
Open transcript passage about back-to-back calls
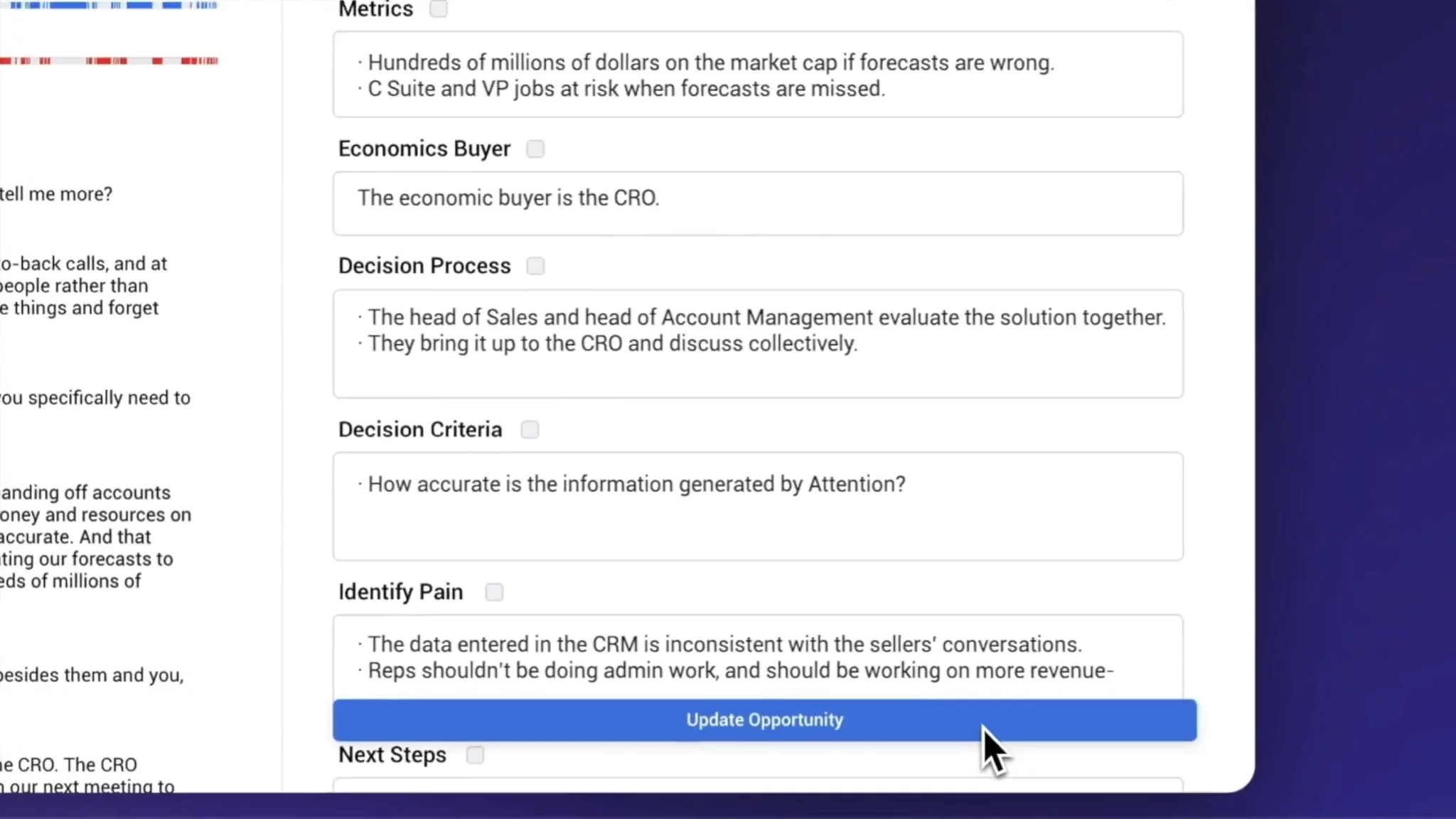[x=82, y=286]
